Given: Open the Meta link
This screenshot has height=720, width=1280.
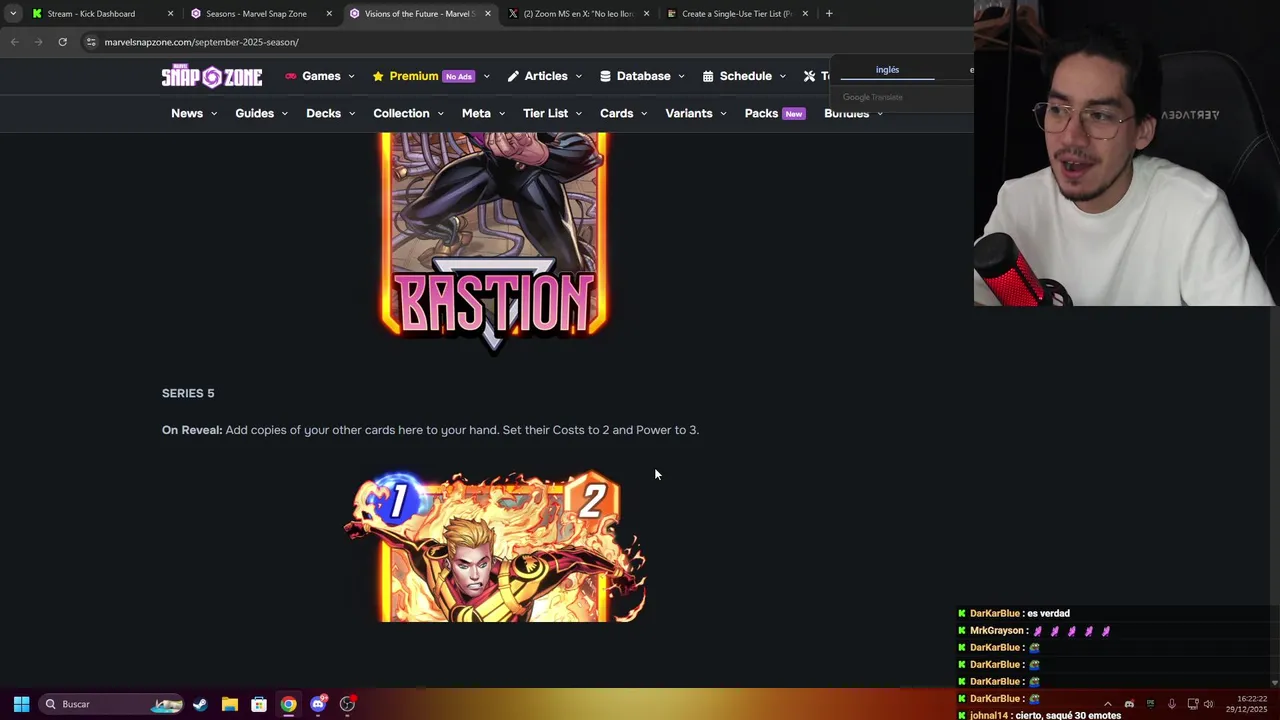Looking at the screenshot, I should pos(476,113).
